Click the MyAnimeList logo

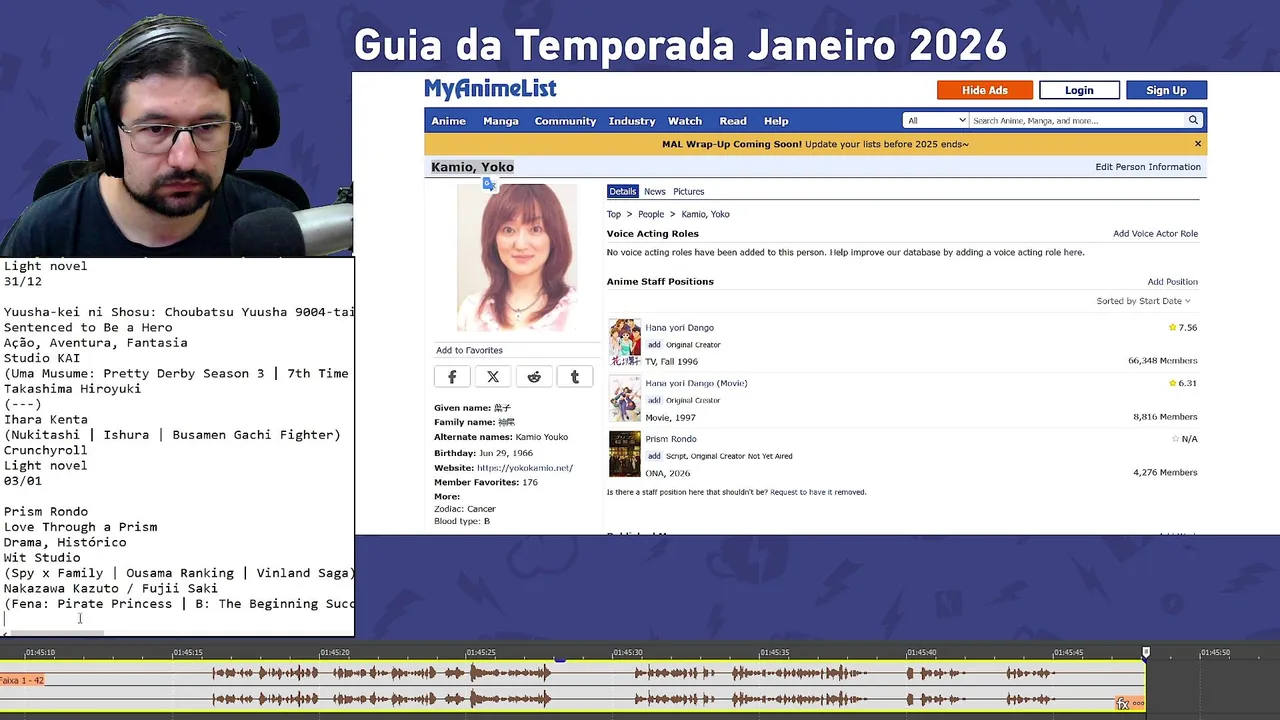490,89
